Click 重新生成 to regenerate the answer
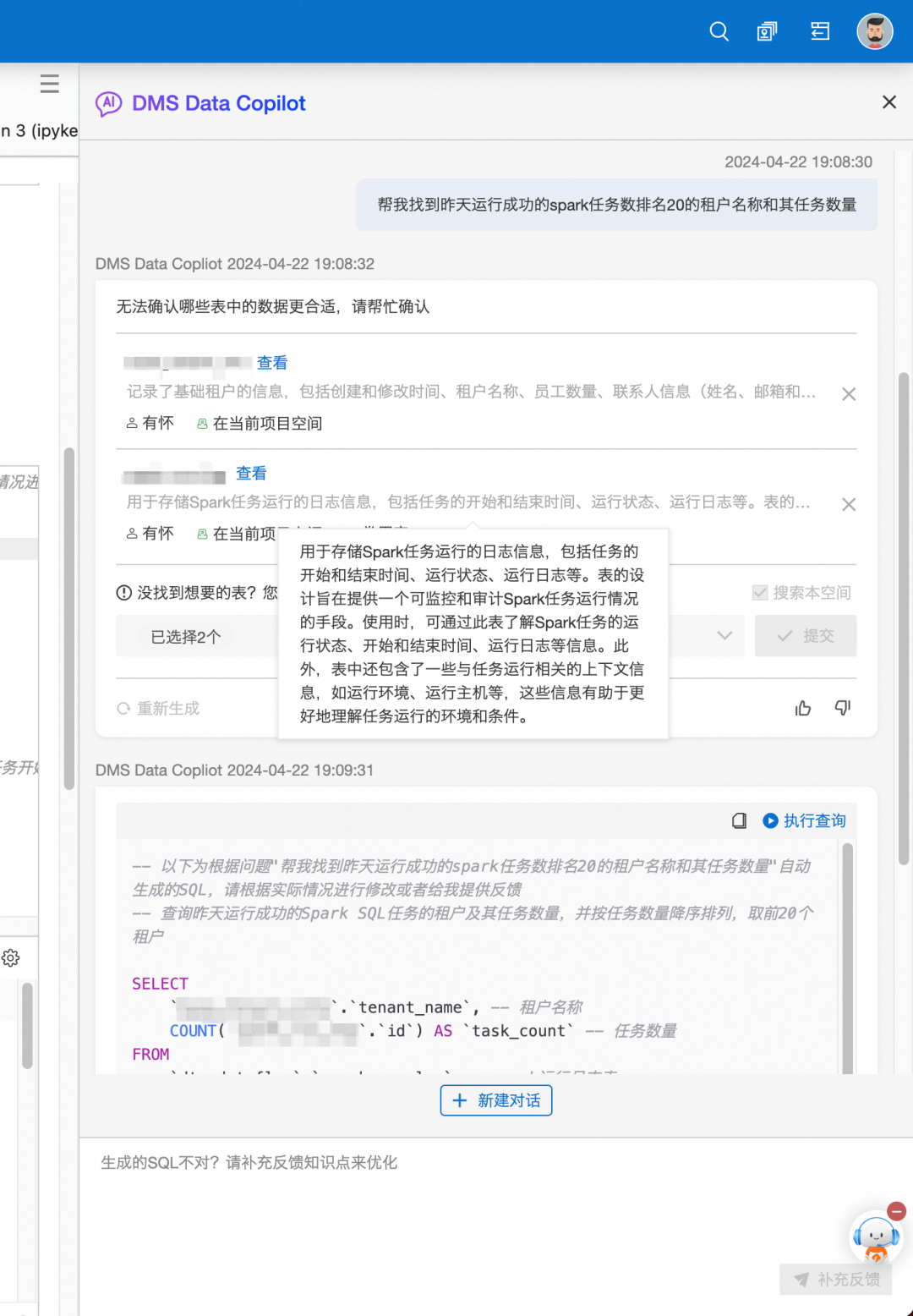 point(159,709)
